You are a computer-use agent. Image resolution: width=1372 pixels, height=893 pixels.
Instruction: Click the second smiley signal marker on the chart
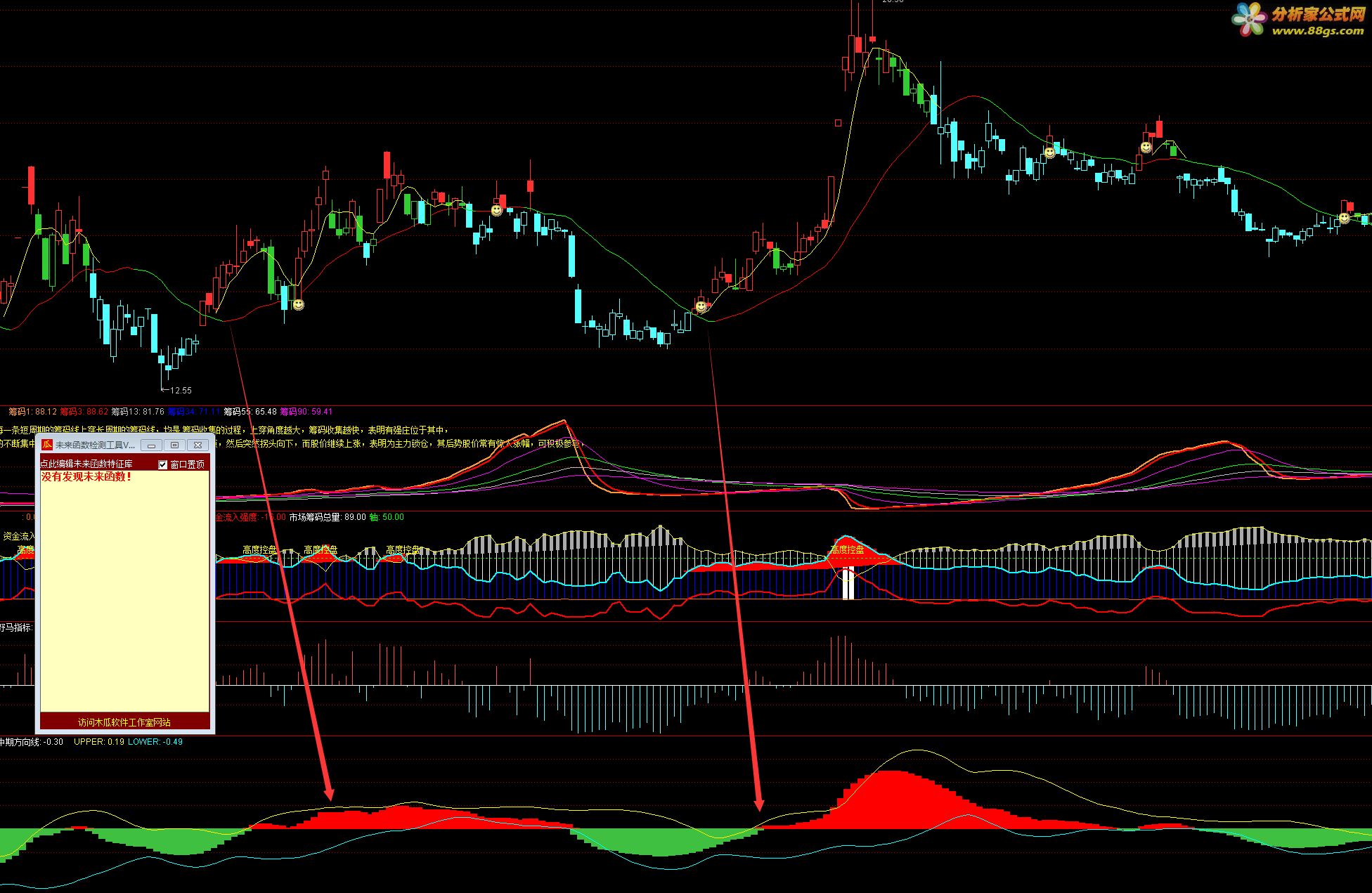497,210
